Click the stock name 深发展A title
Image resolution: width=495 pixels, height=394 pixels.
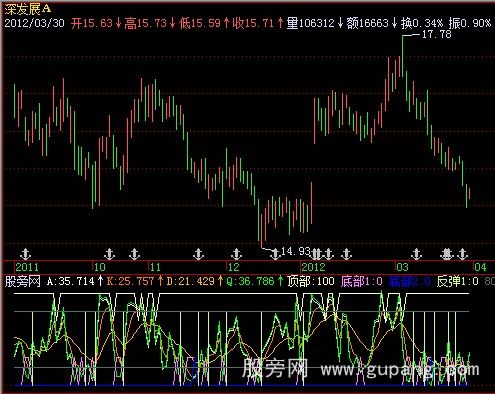28,9
